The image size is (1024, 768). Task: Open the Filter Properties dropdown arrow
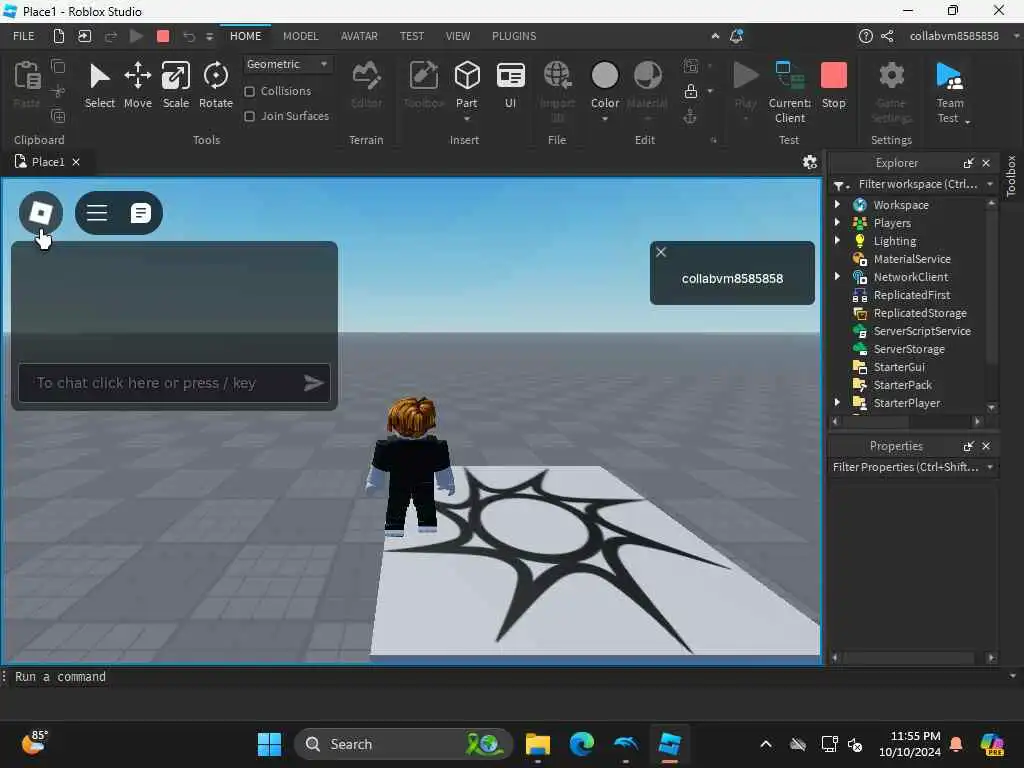click(990, 467)
